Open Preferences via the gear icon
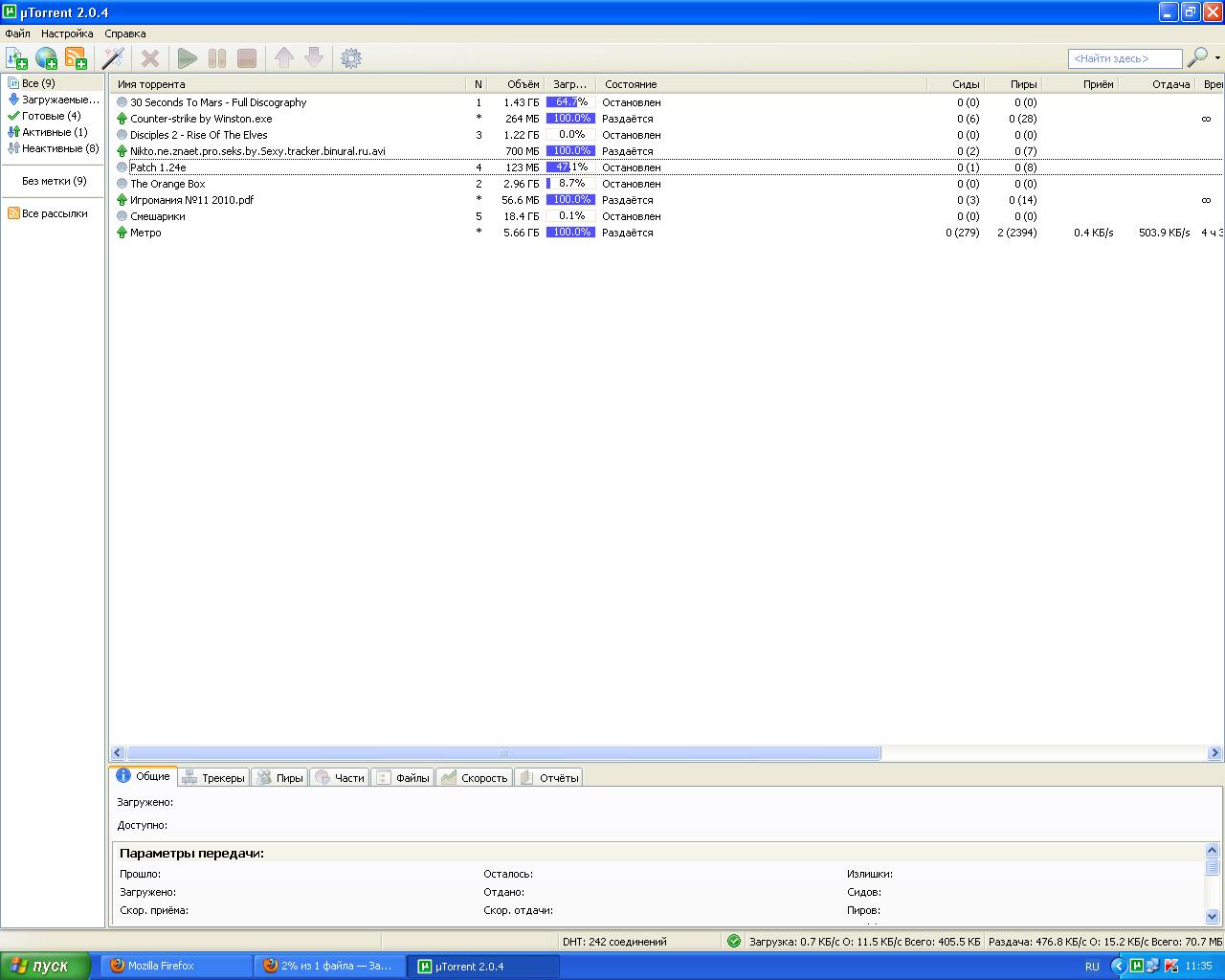This screenshot has height=980, width=1225. point(351,58)
